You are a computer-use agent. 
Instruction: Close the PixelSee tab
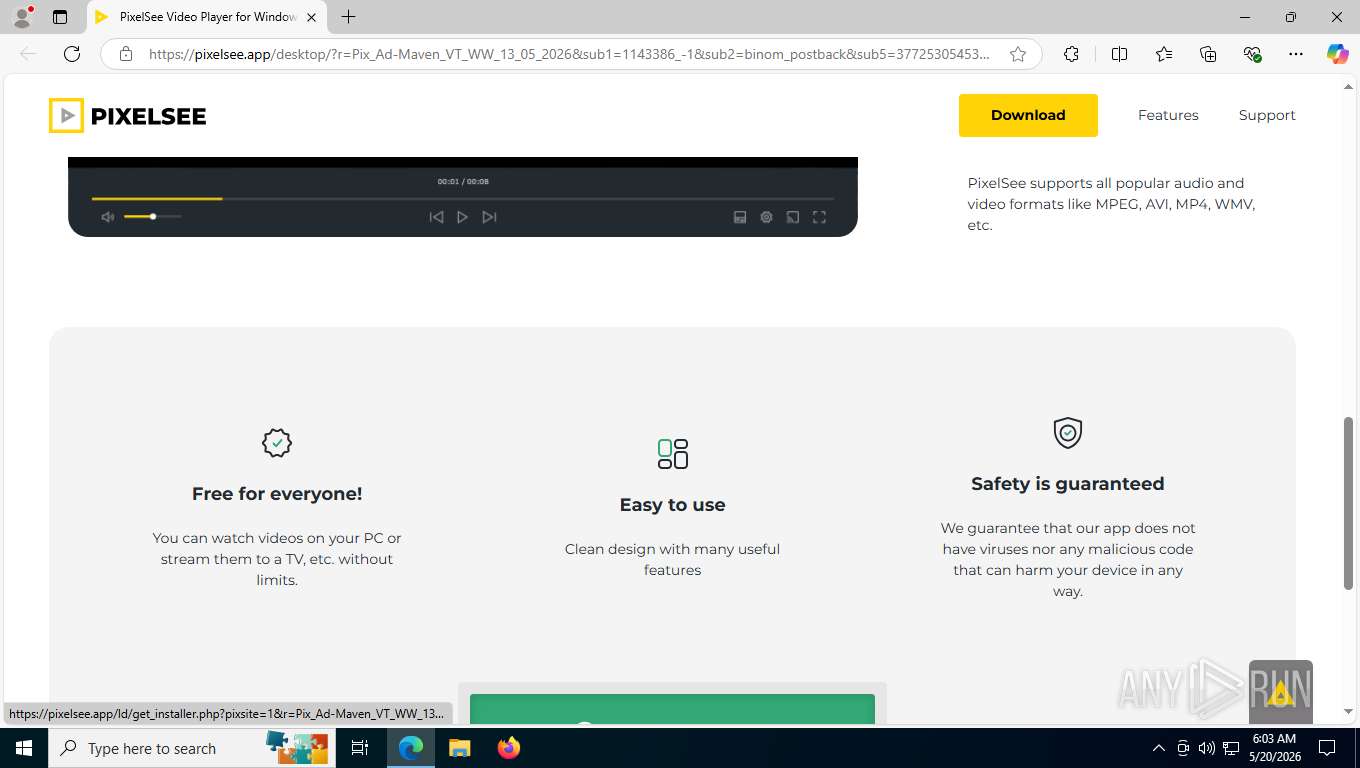(311, 17)
